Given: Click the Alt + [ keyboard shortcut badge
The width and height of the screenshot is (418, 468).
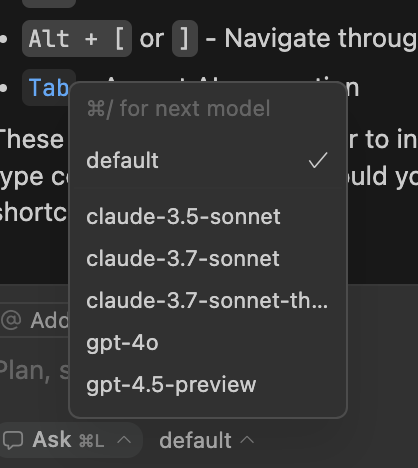Looking at the screenshot, I should (77, 39).
